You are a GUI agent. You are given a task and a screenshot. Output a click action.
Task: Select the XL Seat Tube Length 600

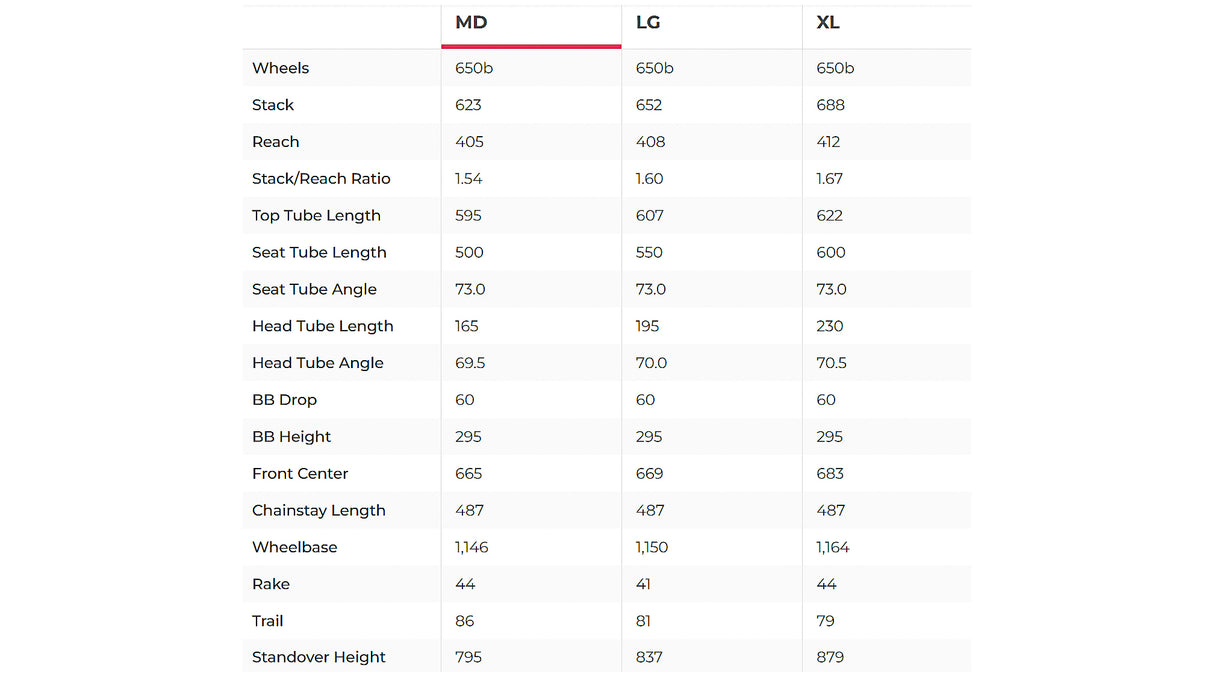[x=831, y=253]
